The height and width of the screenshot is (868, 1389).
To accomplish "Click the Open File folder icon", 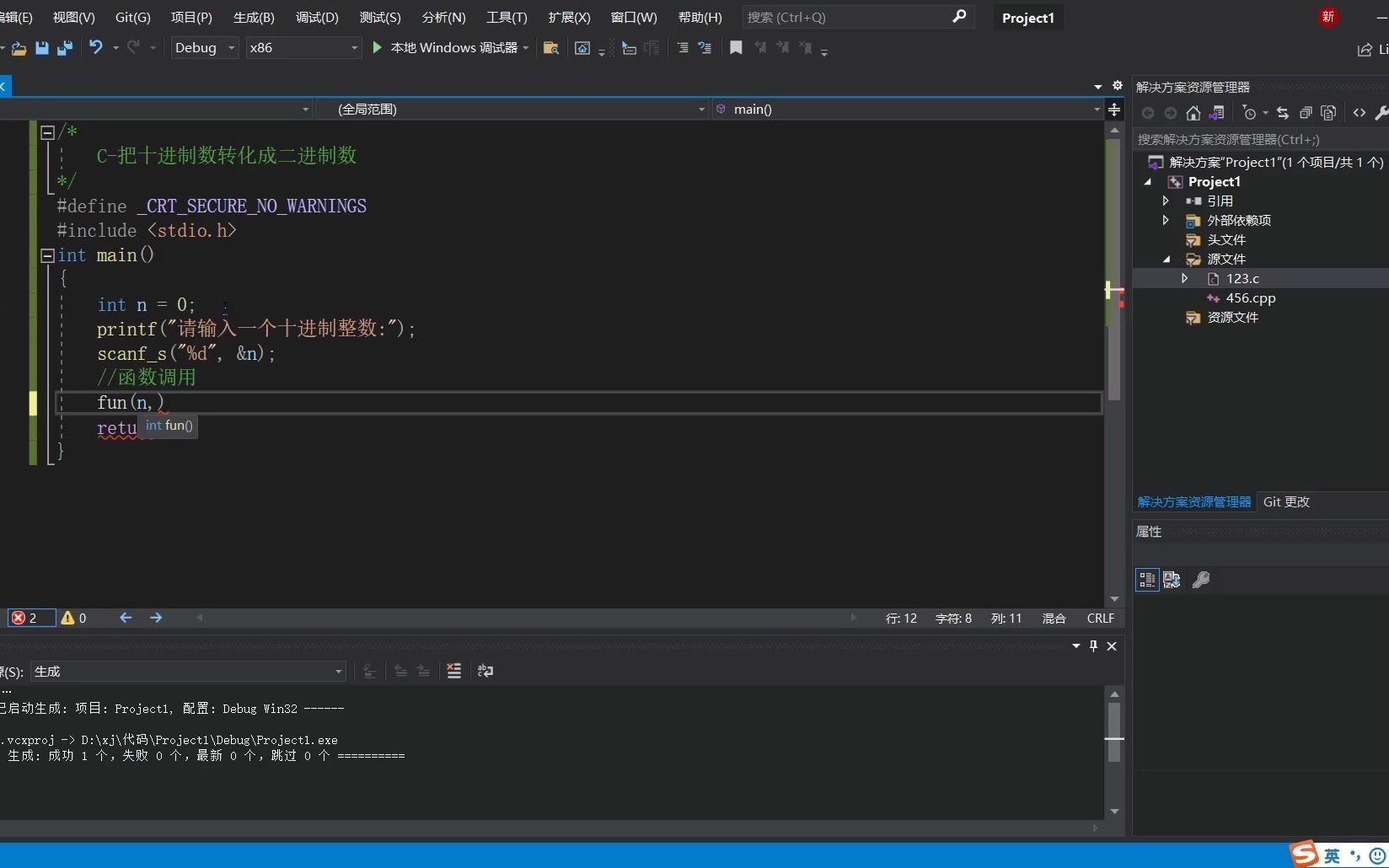I will (x=19, y=48).
